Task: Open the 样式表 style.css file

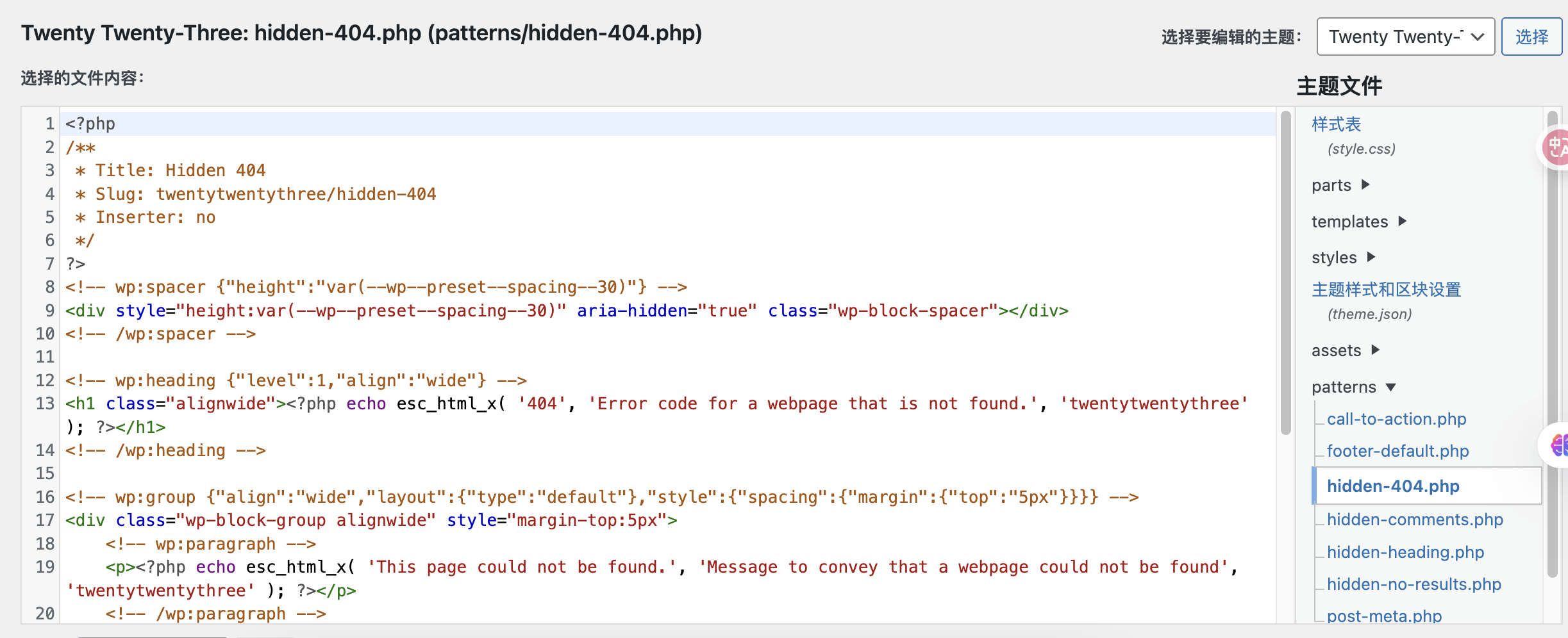Action: (1336, 124)
